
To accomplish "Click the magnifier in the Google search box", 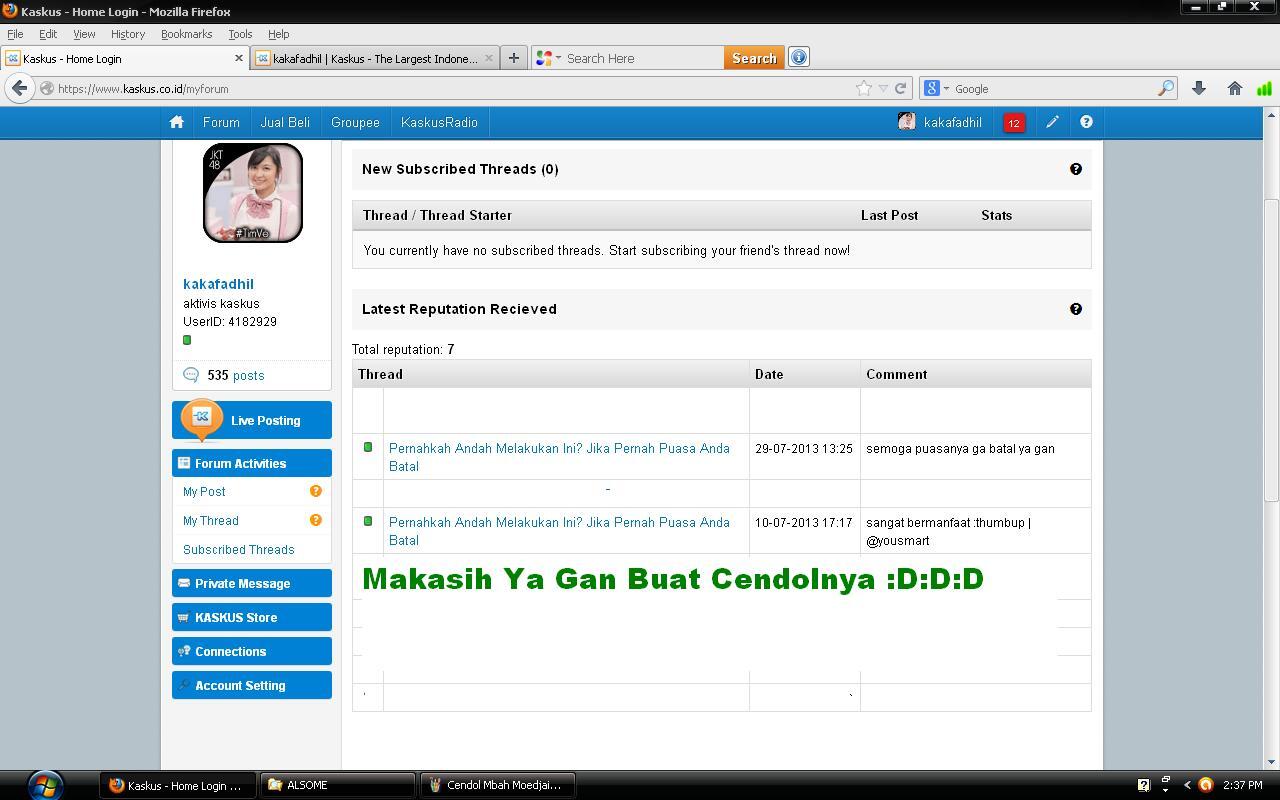I will pos(1165,88).
